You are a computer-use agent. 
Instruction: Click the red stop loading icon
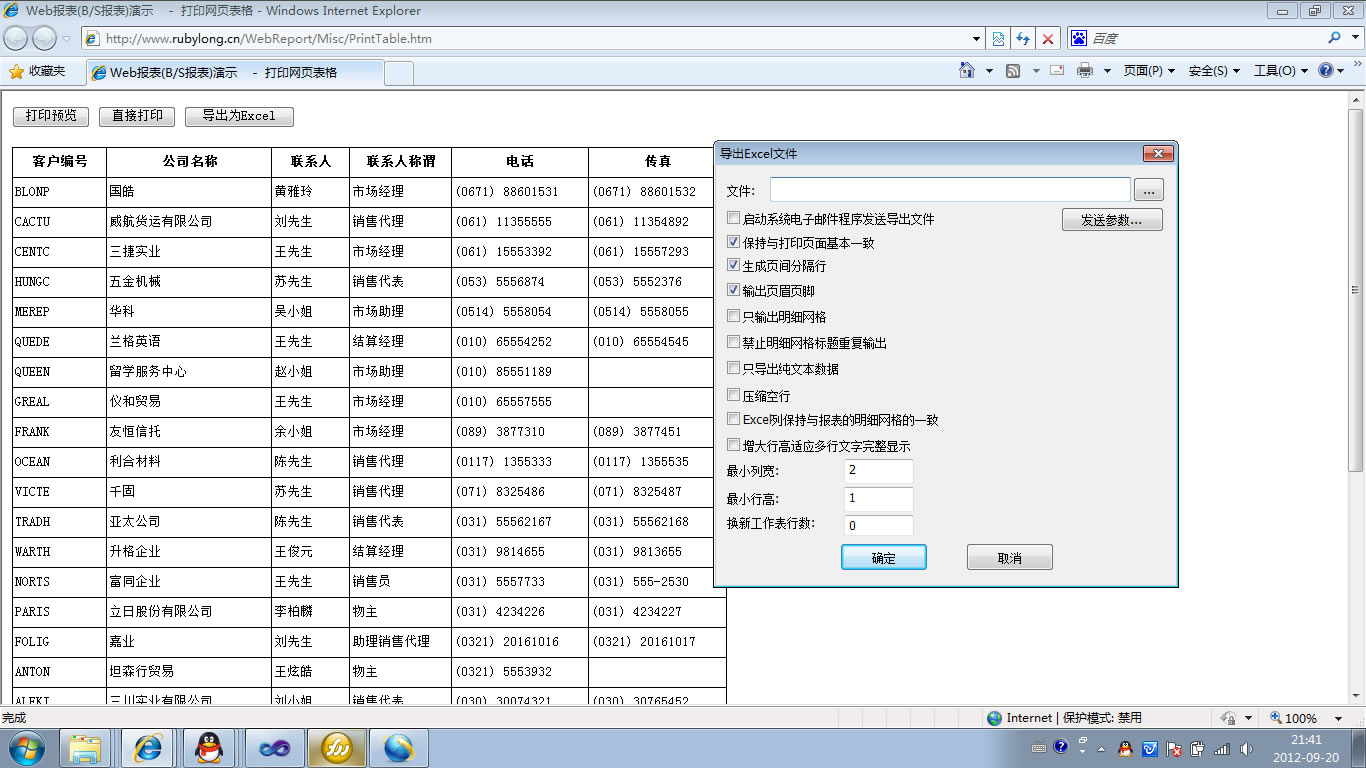pos(1048,39)
